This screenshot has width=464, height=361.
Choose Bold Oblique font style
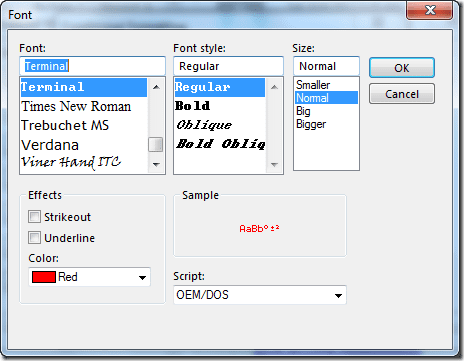click(220, 144)
